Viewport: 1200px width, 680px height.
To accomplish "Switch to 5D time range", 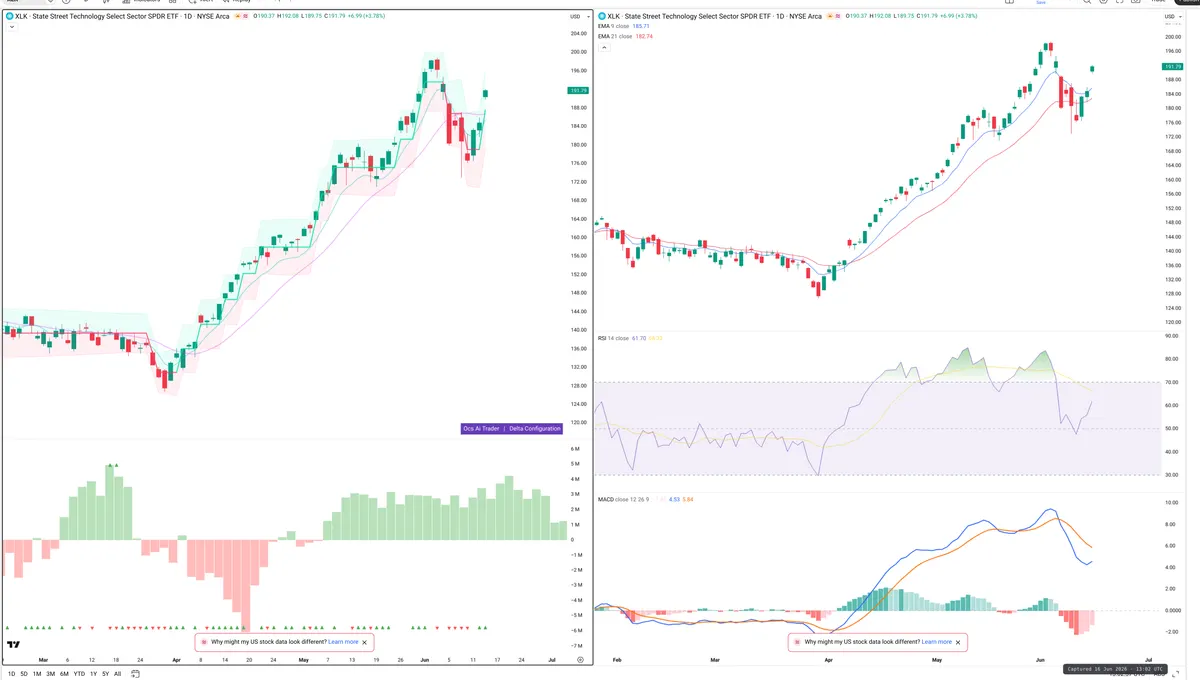I will coord(24,674).
